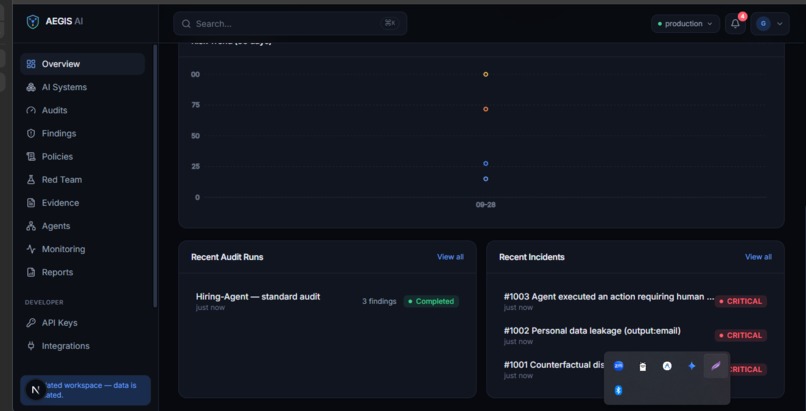Open the notifications bell
806x411 pixels.
[735, 24]
